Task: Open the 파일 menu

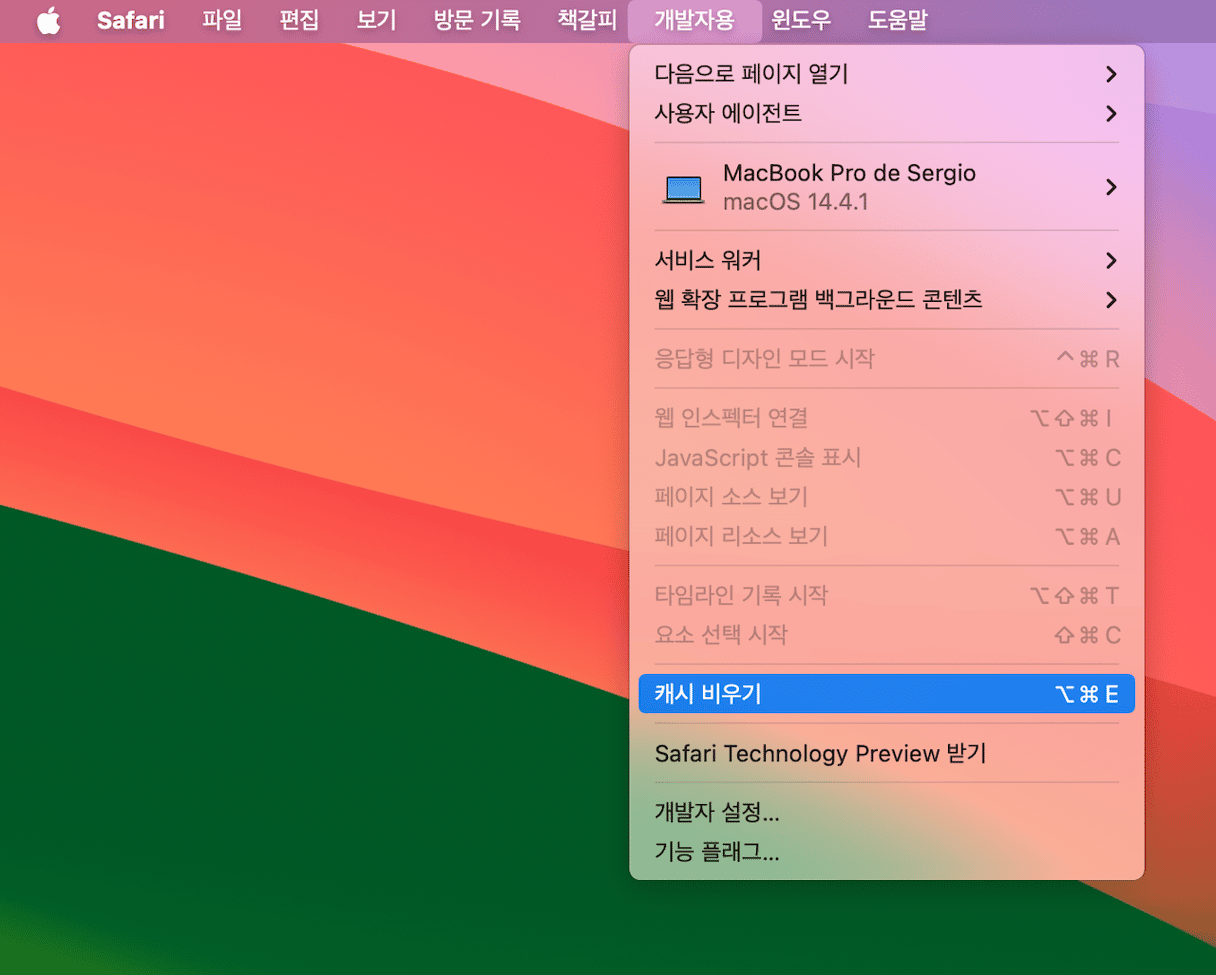Action: [x=222, y=21]
